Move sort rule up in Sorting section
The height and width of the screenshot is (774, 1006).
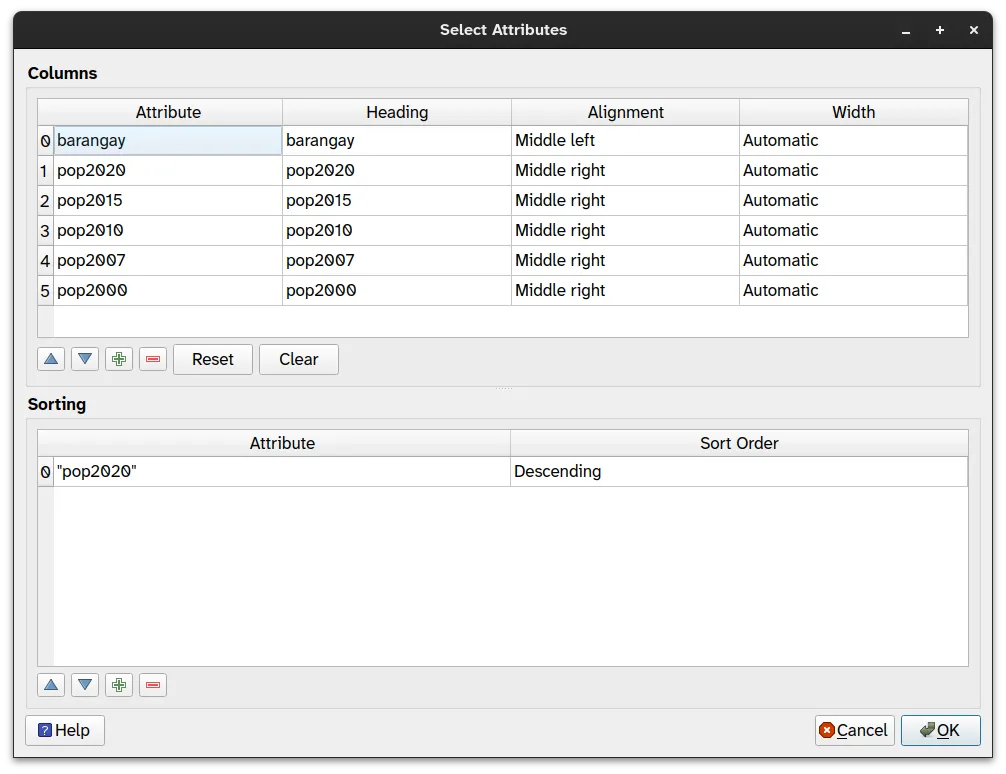(51, 685)
